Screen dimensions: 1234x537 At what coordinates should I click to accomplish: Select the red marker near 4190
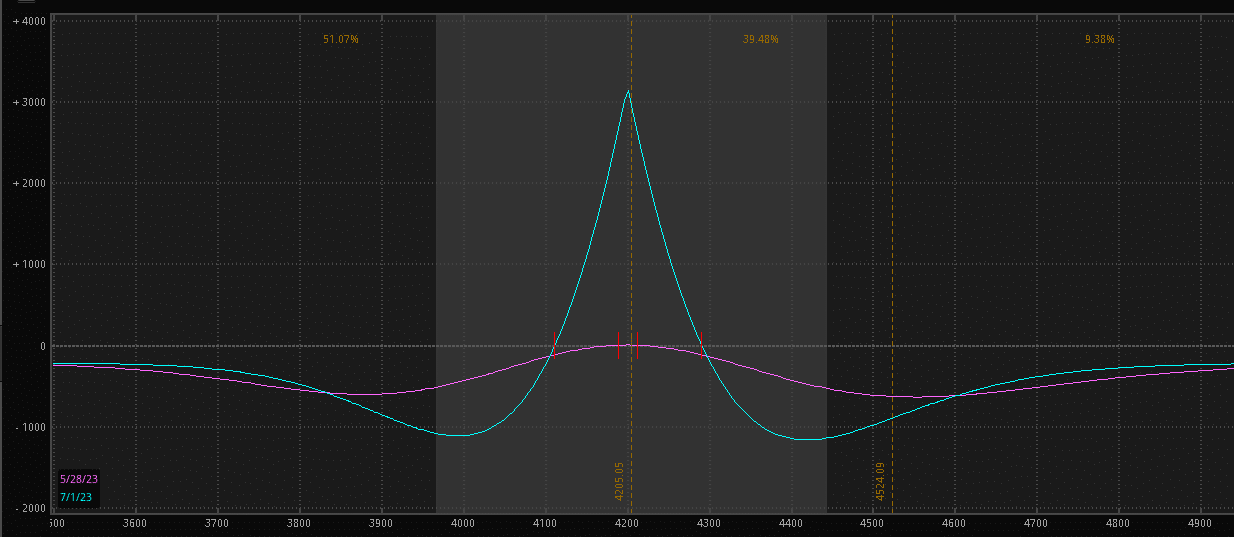618,345
